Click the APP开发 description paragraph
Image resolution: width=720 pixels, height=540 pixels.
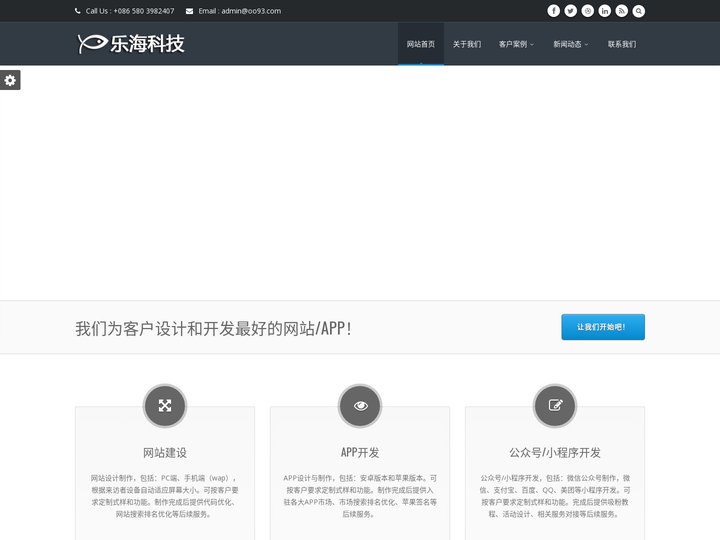click(360, 496)
